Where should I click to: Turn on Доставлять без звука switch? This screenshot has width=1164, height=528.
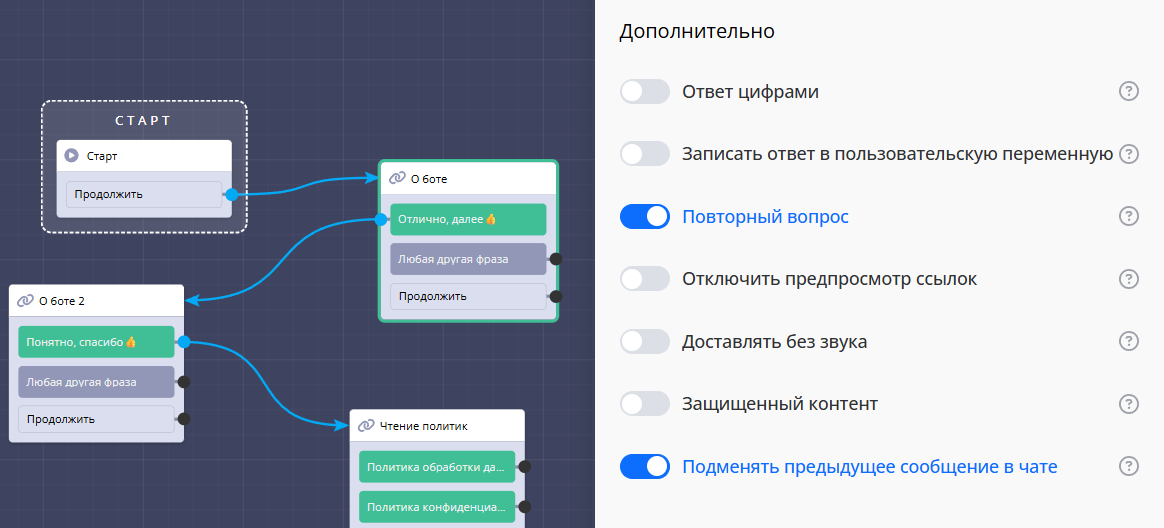tap(644, 342)
